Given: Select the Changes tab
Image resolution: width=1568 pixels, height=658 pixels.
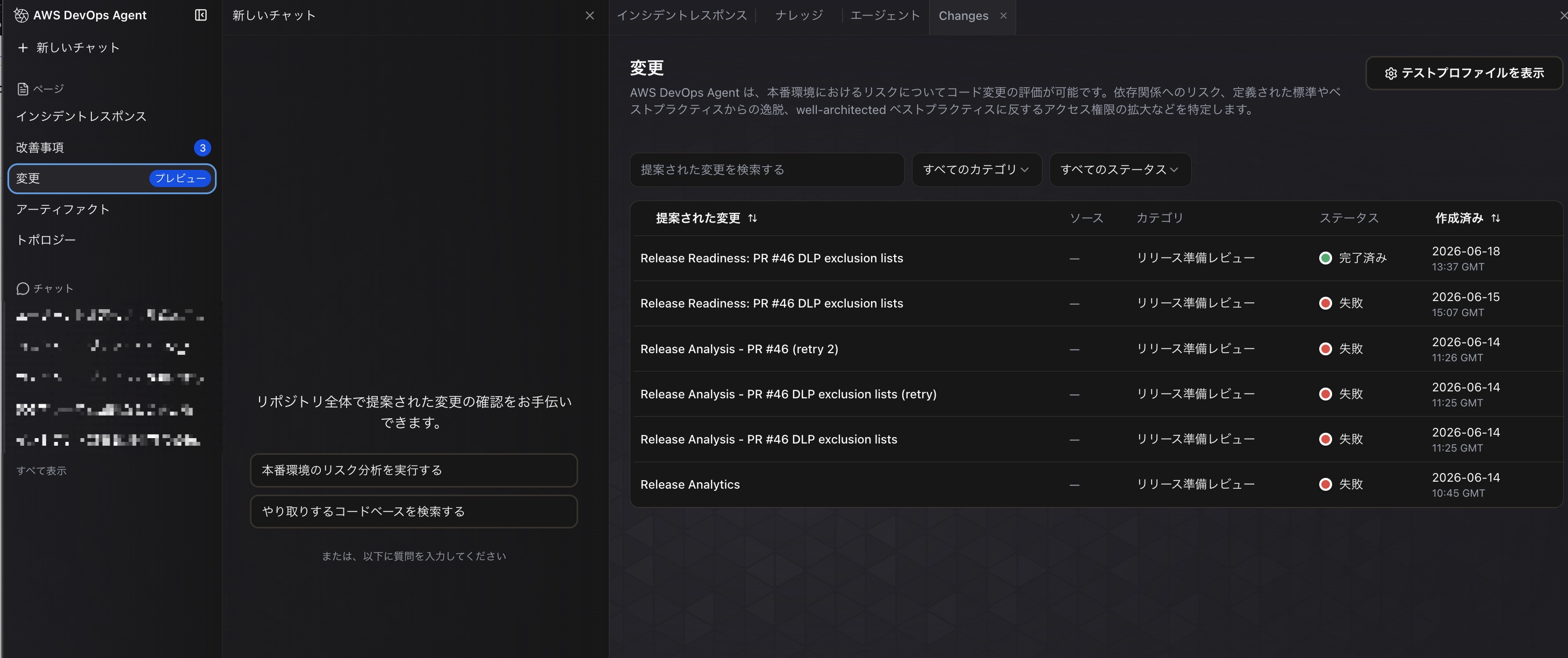Looking at the screenshot, I should (x=963, y=16).
